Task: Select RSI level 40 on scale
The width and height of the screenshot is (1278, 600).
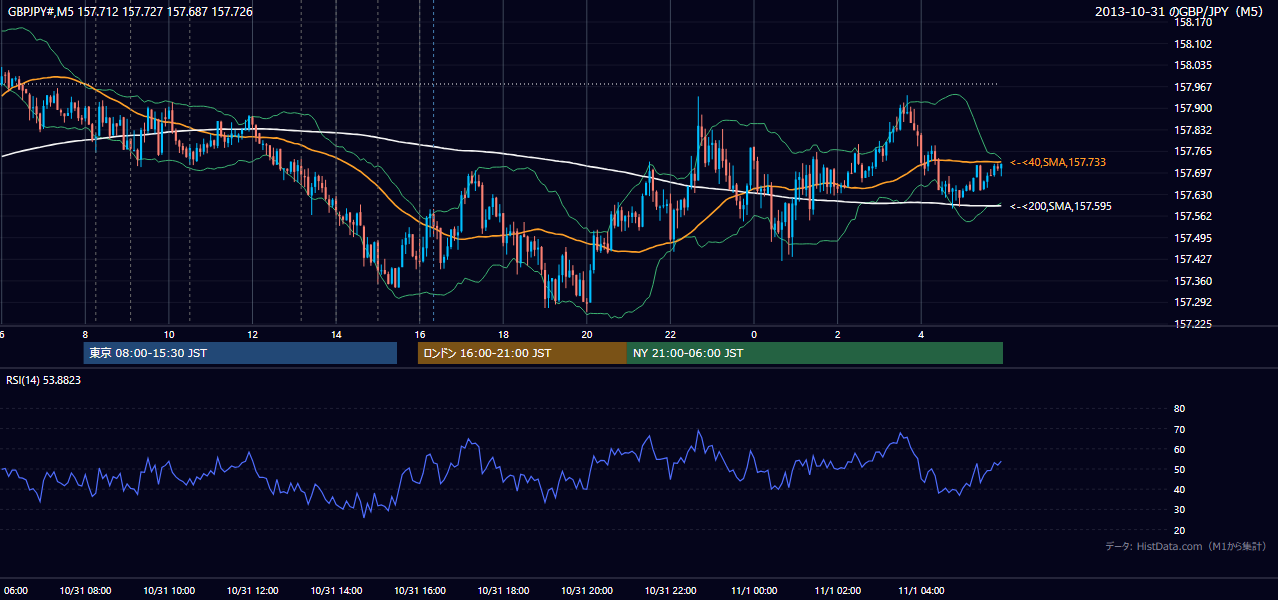Action: pos(1179,490)
